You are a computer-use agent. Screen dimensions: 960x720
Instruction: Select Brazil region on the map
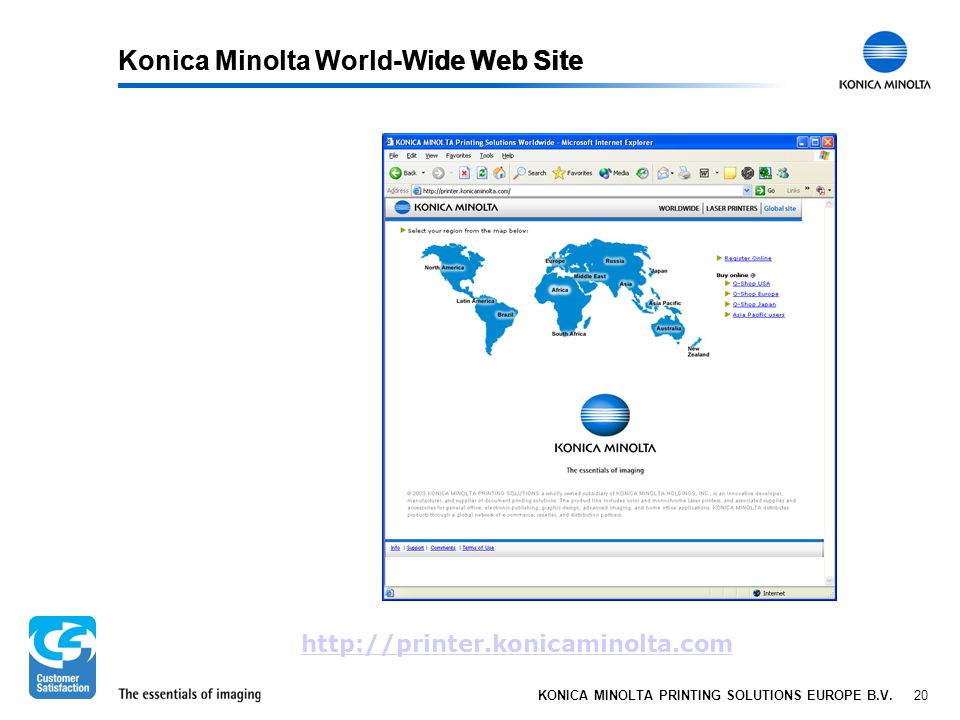[505, 315]
